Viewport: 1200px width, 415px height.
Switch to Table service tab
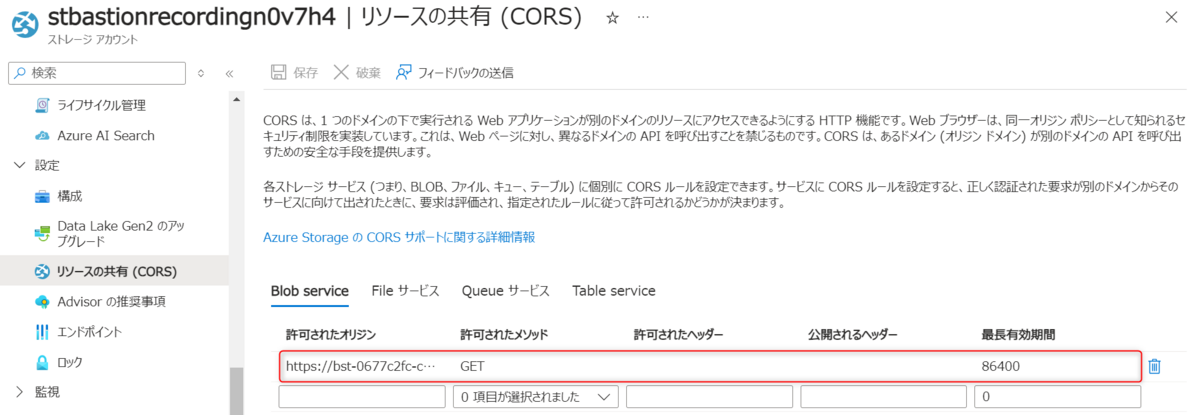614,291
